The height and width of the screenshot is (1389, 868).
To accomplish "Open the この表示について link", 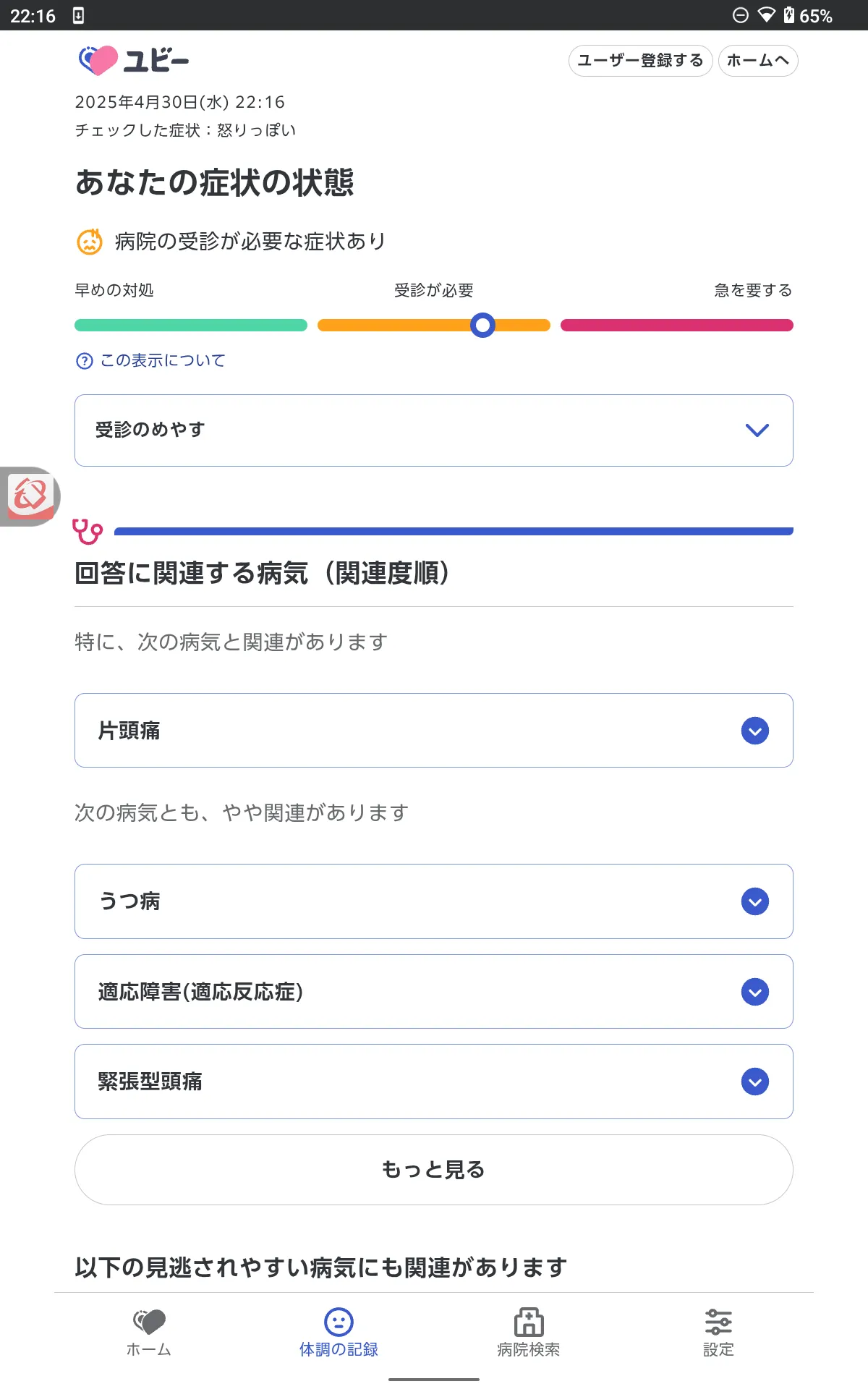I will [163, 361].
